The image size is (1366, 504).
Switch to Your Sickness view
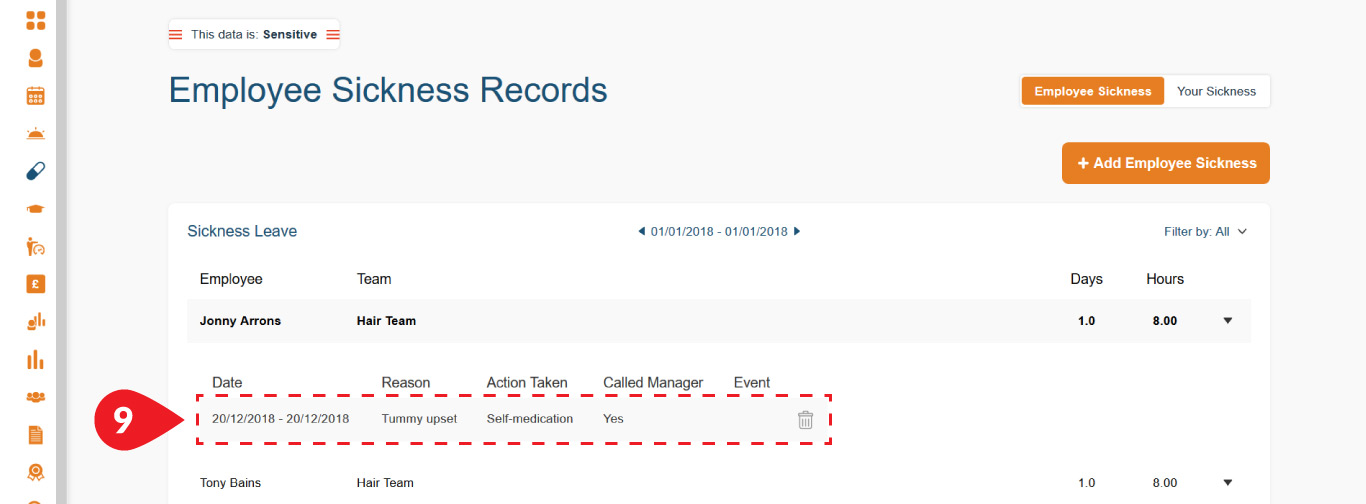click(1216, 91)
